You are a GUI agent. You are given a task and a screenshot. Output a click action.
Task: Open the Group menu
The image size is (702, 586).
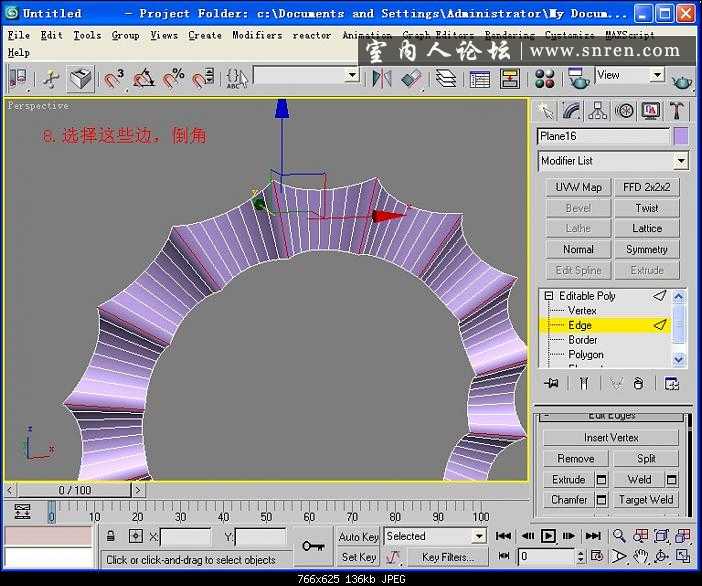click(125, 35)
